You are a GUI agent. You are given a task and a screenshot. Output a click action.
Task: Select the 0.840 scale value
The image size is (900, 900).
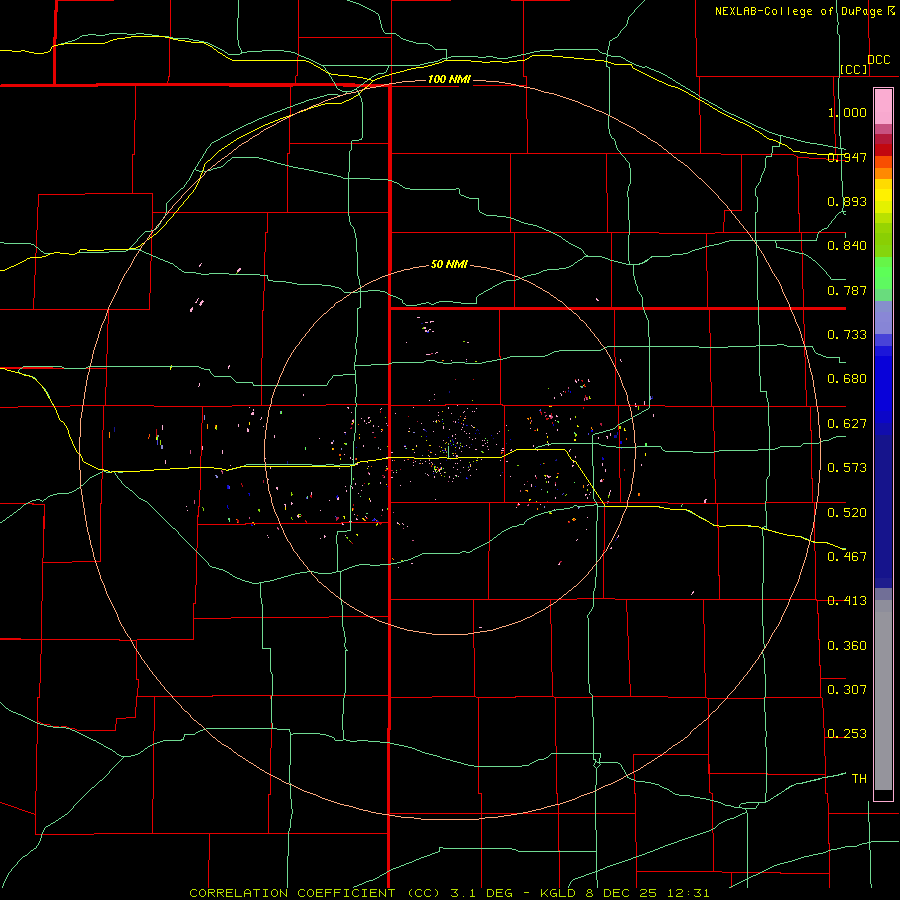point(847,246)
